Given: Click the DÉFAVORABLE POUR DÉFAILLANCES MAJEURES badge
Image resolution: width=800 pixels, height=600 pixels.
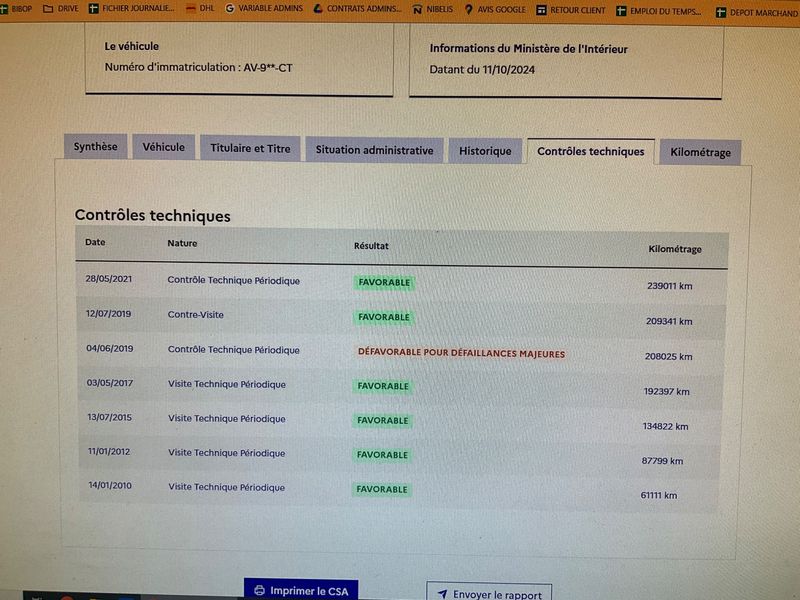Looking at the screenshot, I should (x=461, y=353).
